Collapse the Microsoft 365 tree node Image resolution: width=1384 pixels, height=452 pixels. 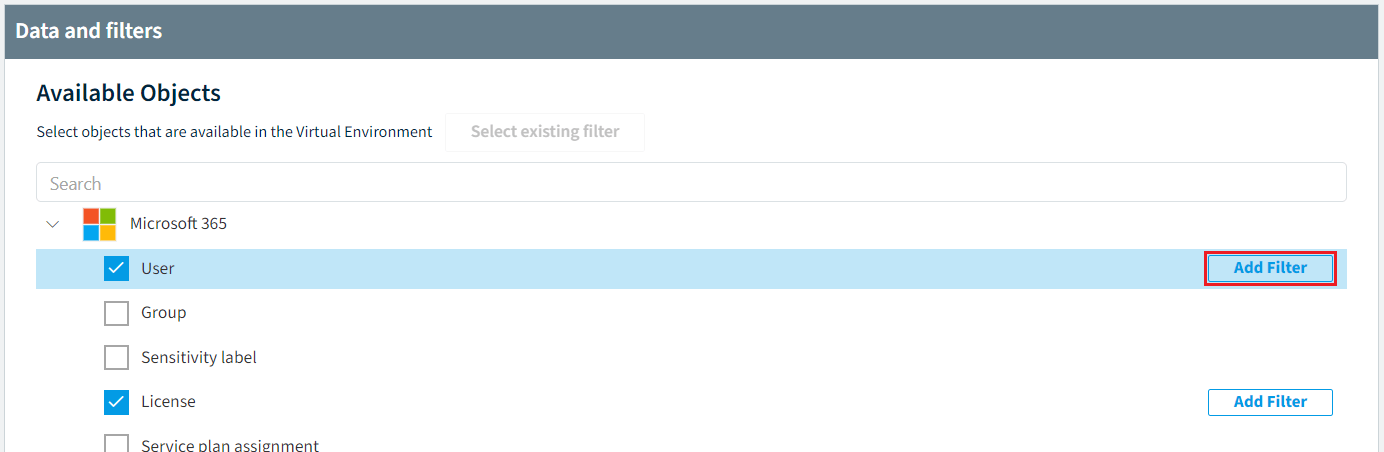click(x=53, y=224)
